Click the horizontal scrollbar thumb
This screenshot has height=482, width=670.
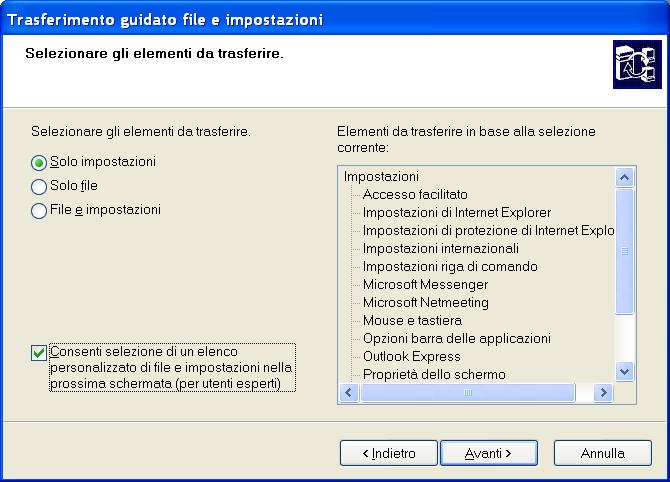(467, 393)
